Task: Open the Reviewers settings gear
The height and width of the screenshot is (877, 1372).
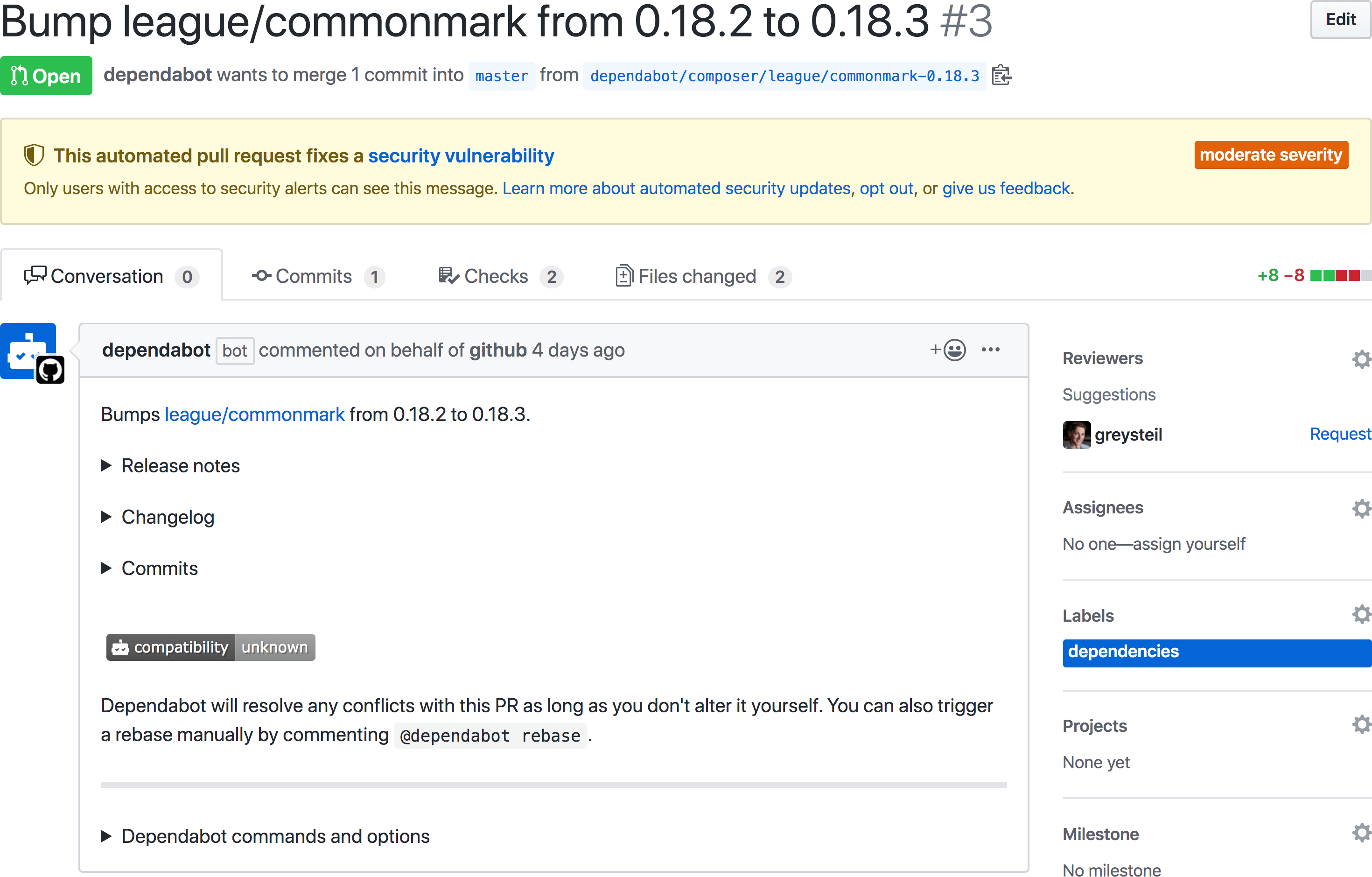Action: 1362,358
